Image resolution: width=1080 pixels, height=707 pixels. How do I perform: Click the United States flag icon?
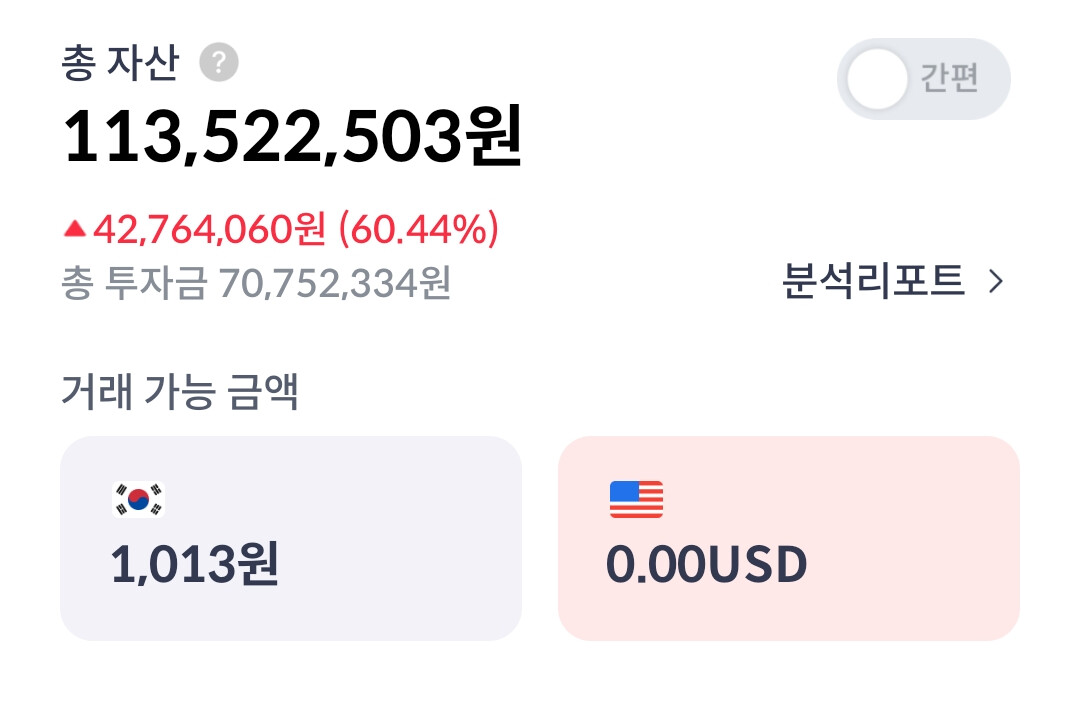pos(636,500)
